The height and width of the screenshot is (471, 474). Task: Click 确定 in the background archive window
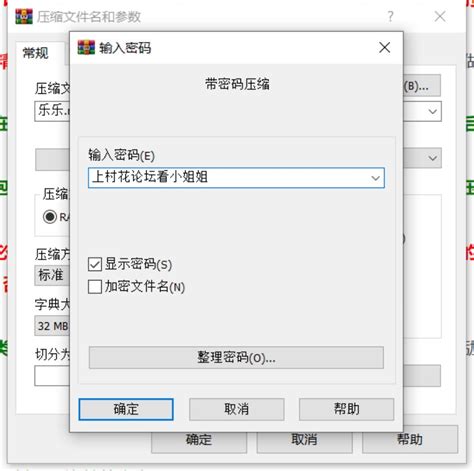[x=199, y=441]
